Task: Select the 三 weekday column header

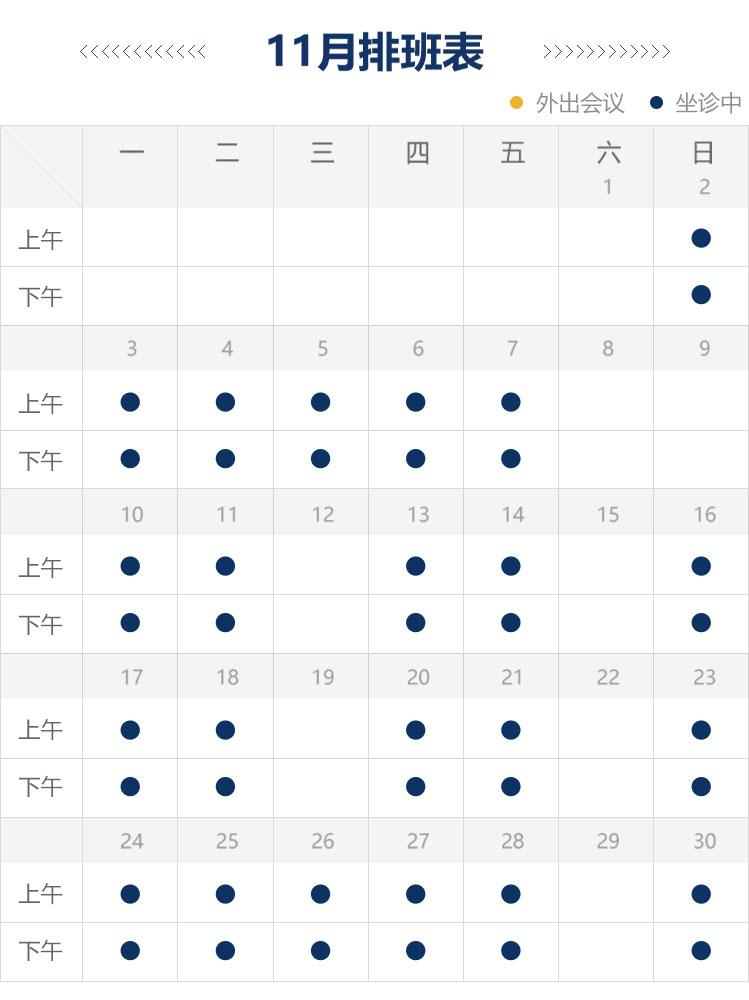Action: [322, 153]
